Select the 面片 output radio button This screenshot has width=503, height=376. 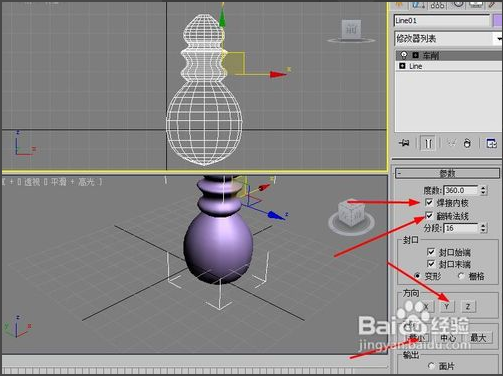(431, 366)
